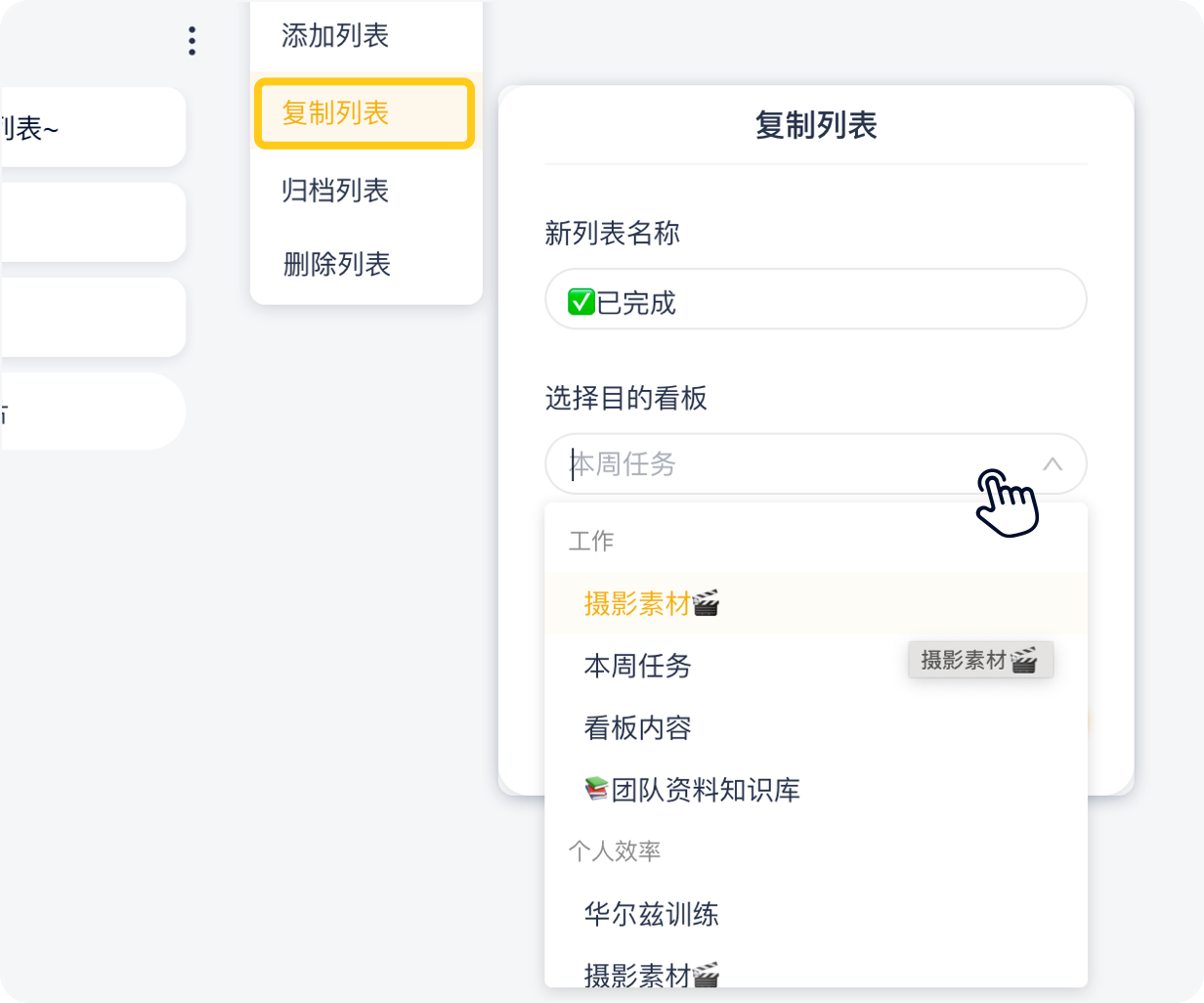This screenshot has width=1204, height=1003.
Task: Select the 团队资料知识库 board option
Action: click(x=706, y=790)
